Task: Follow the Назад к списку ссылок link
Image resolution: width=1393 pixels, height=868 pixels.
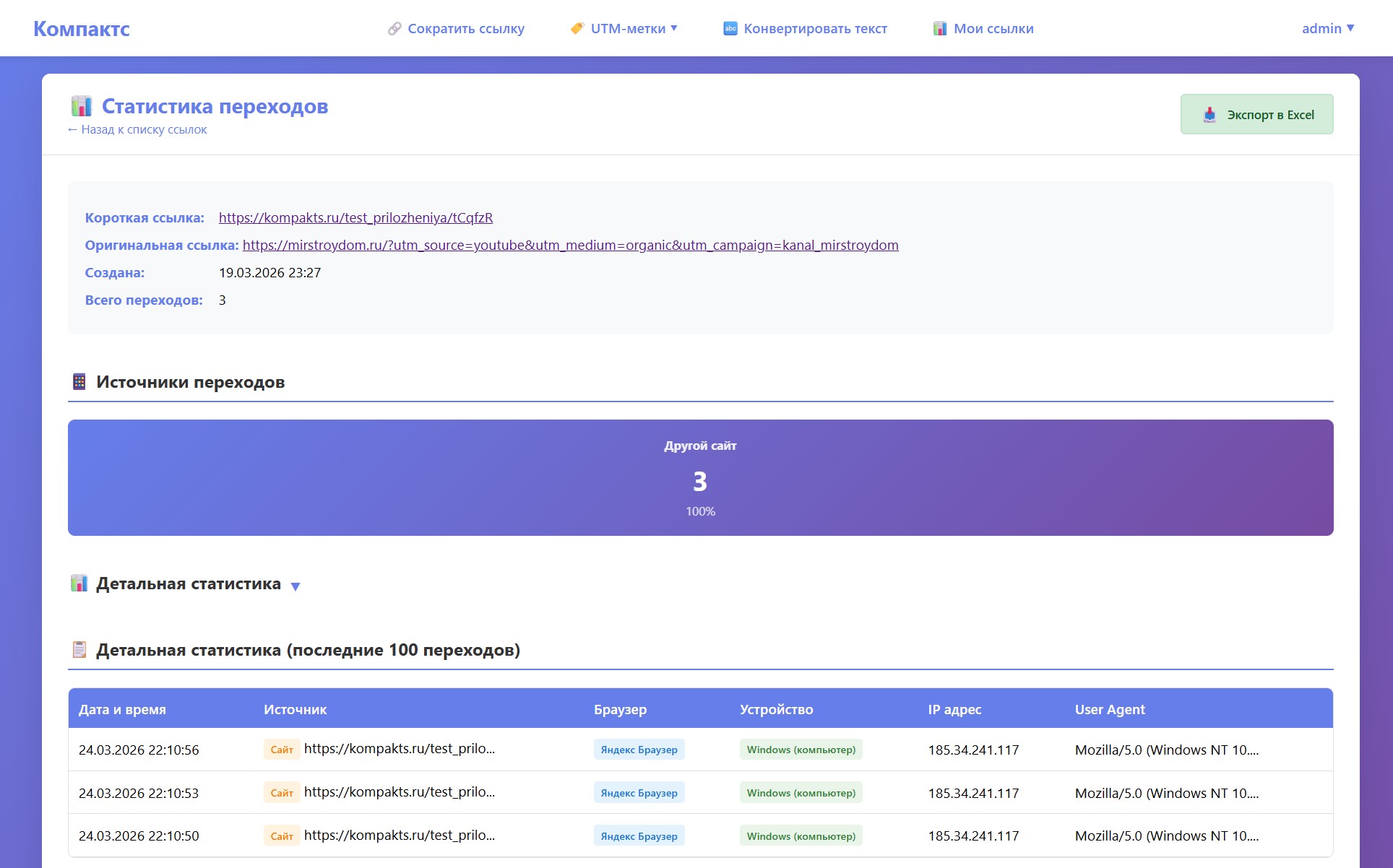Action: pos(137,130)
